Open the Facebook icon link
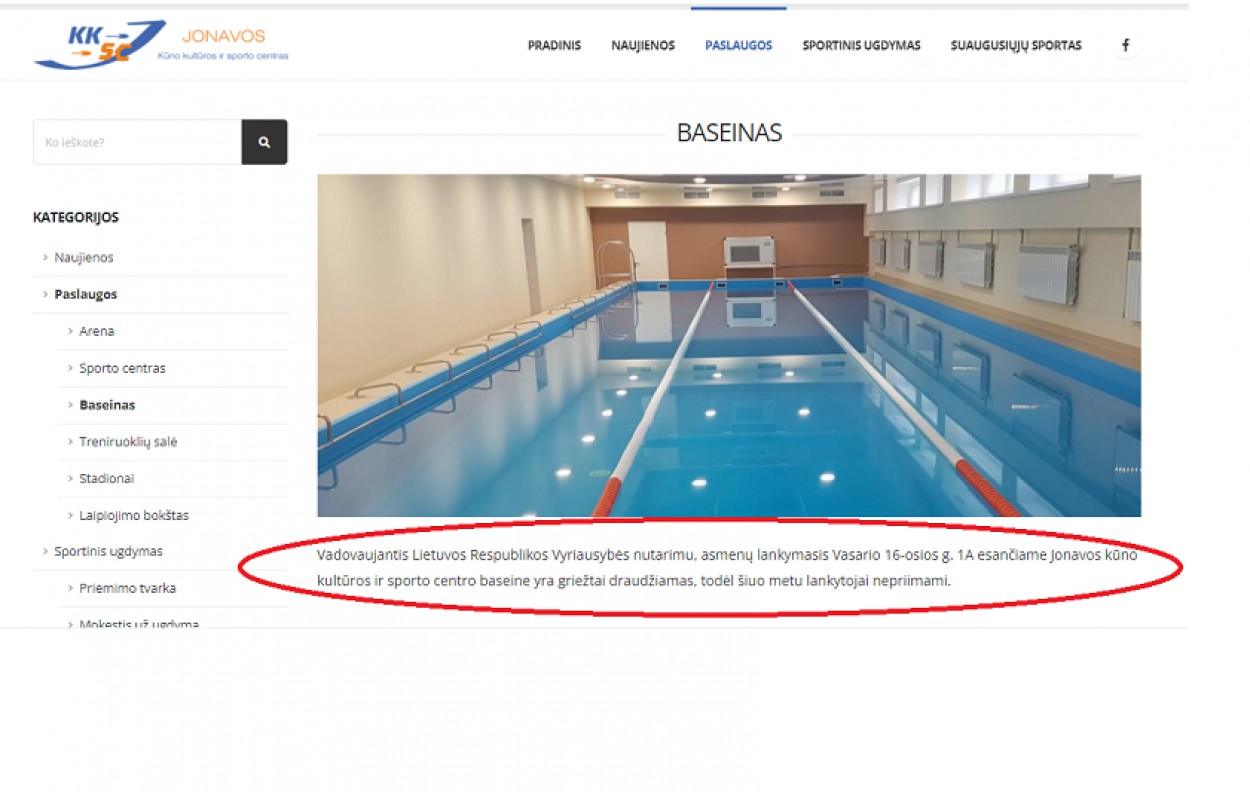 pyautogui.click(x=1125, y=45)
